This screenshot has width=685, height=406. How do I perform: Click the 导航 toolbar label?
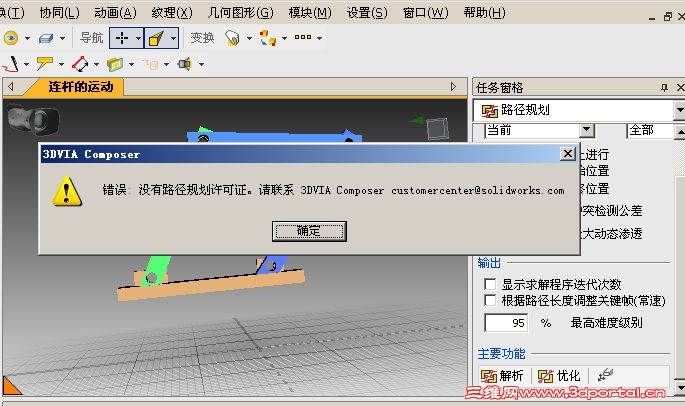(92, 38)
